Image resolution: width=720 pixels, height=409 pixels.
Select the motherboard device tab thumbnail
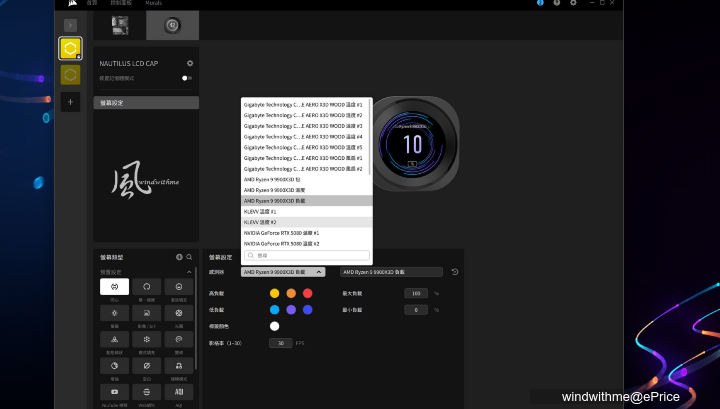120,25
